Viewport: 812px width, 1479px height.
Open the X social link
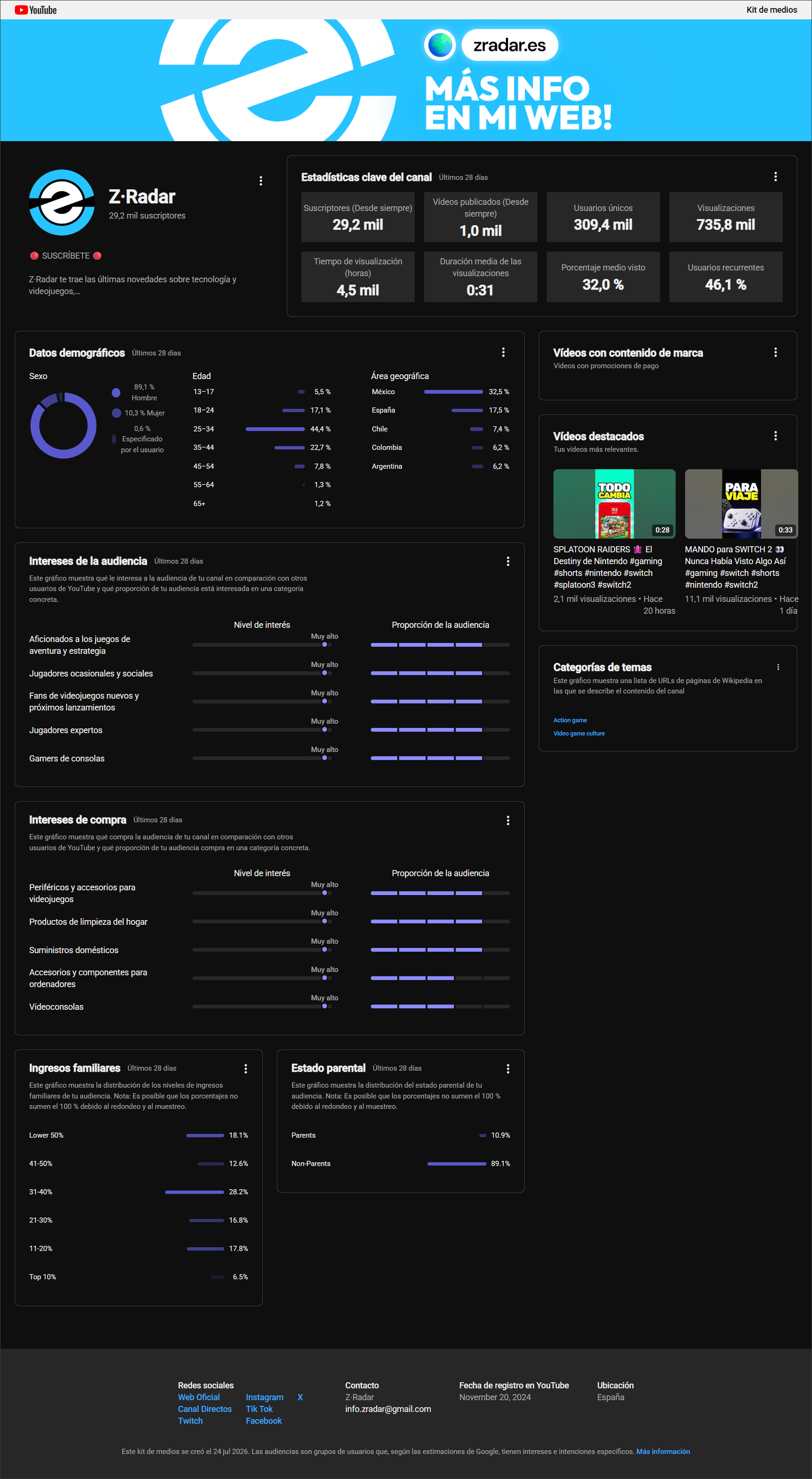coord(300,1397)
